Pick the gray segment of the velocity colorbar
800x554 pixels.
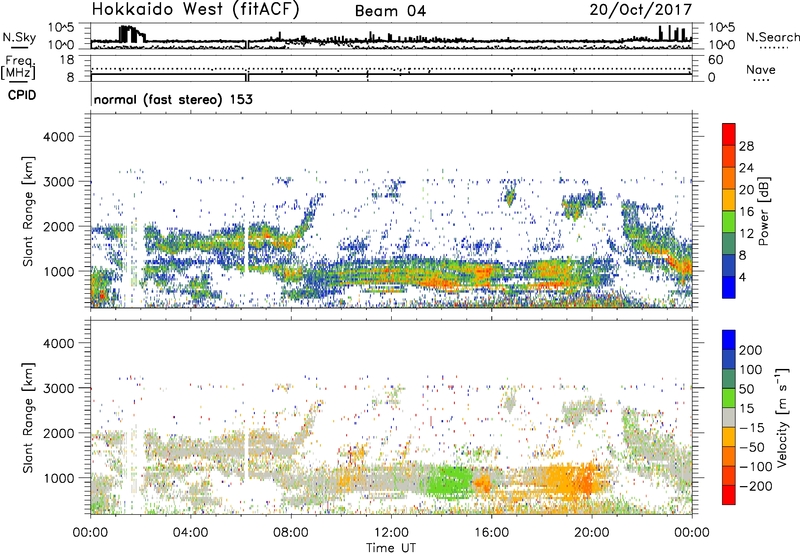coord(729,417)
